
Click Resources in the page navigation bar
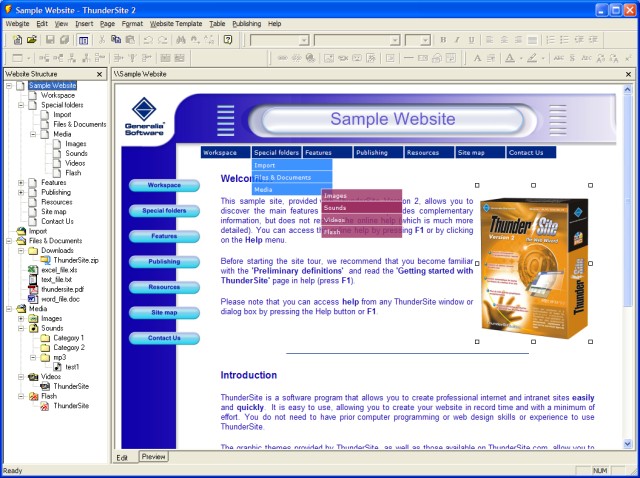click(429, 152)
